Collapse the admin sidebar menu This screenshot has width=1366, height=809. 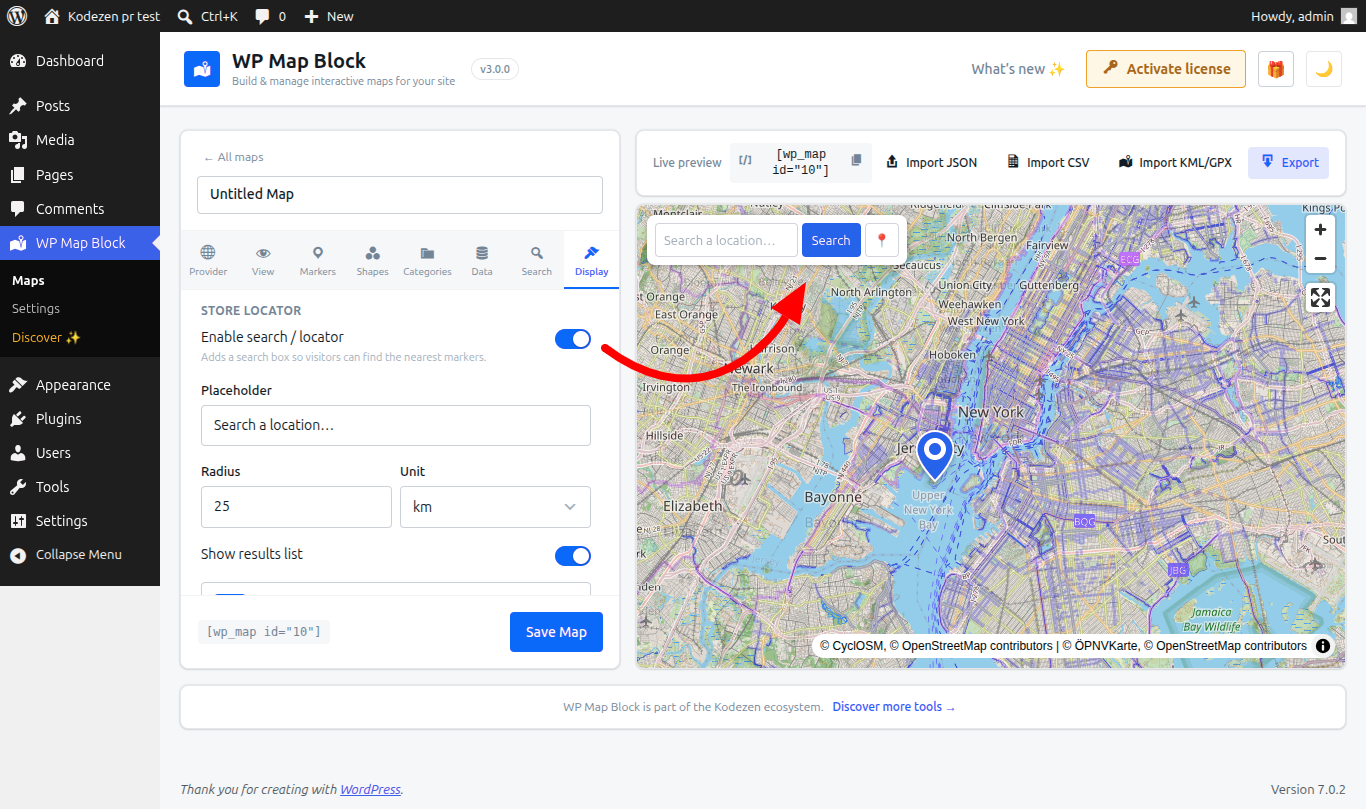coord(80,555)
